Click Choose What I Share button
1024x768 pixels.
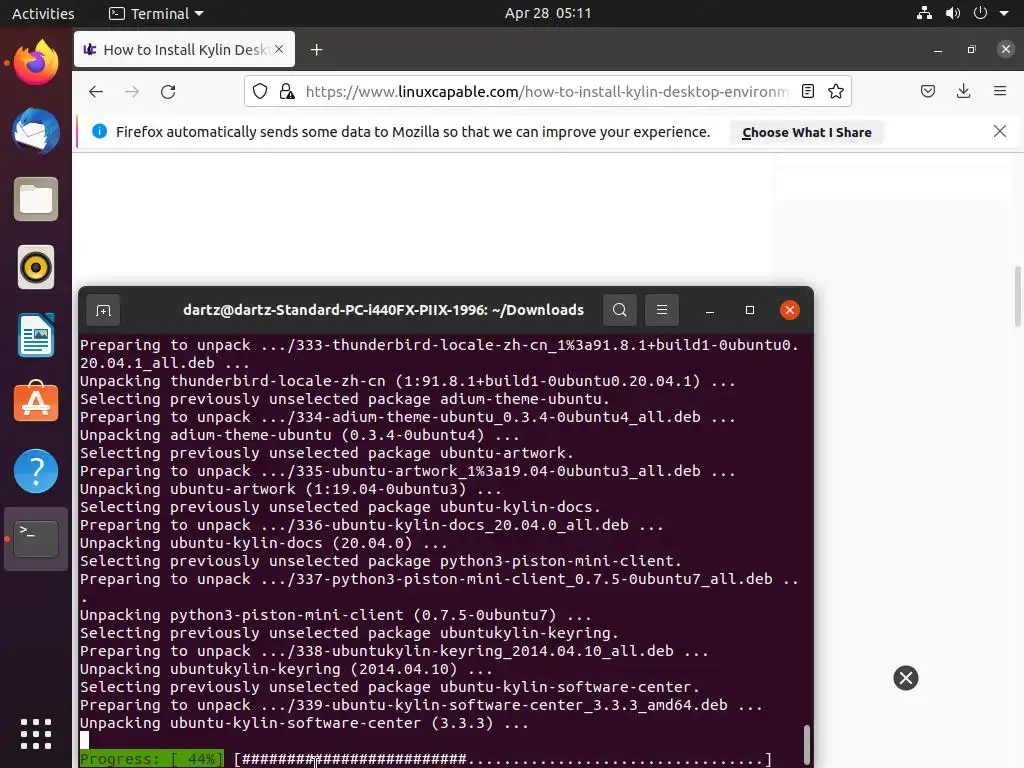tap(807, 133)
